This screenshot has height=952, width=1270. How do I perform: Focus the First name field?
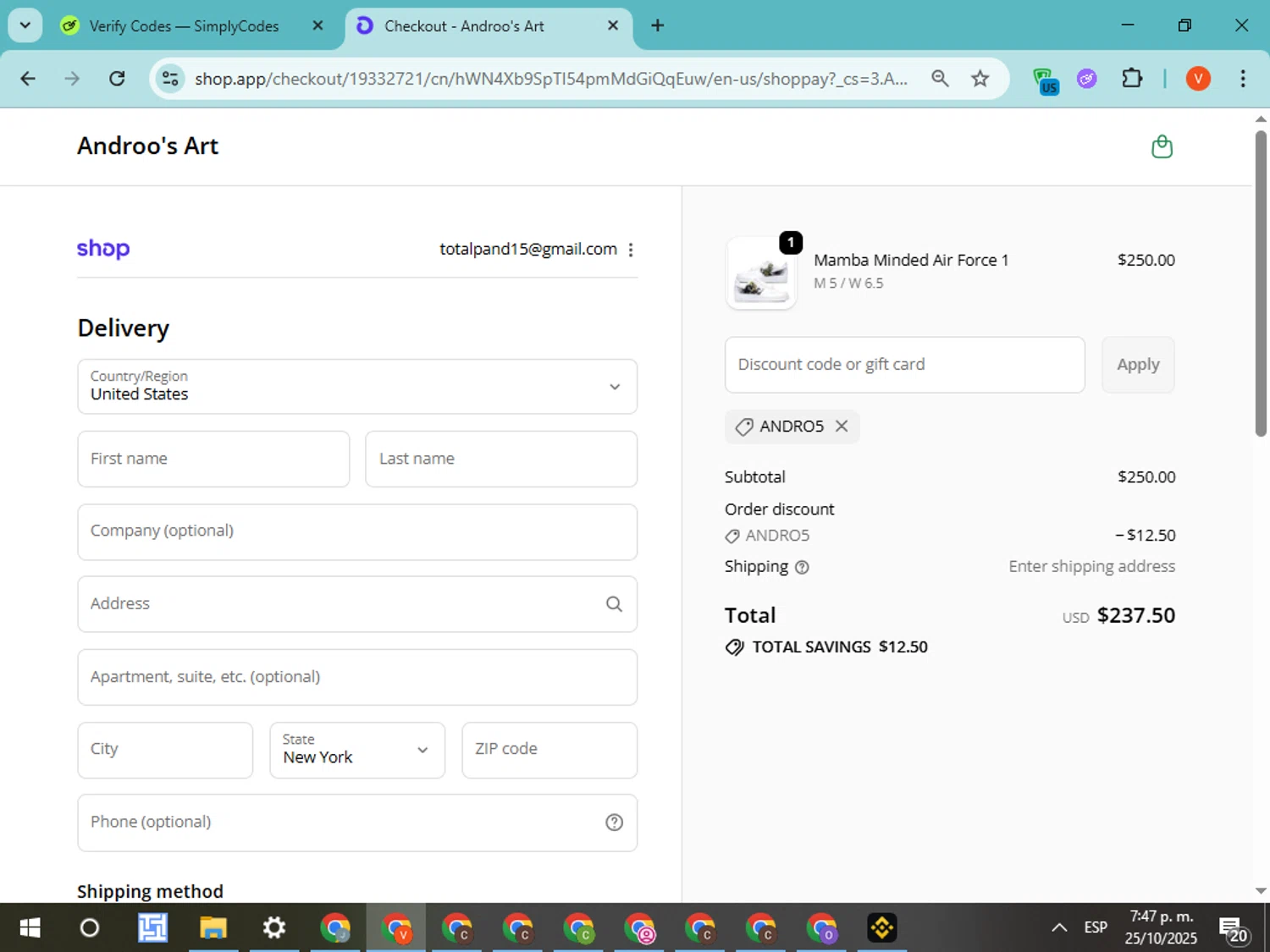(x=213, y=459)
